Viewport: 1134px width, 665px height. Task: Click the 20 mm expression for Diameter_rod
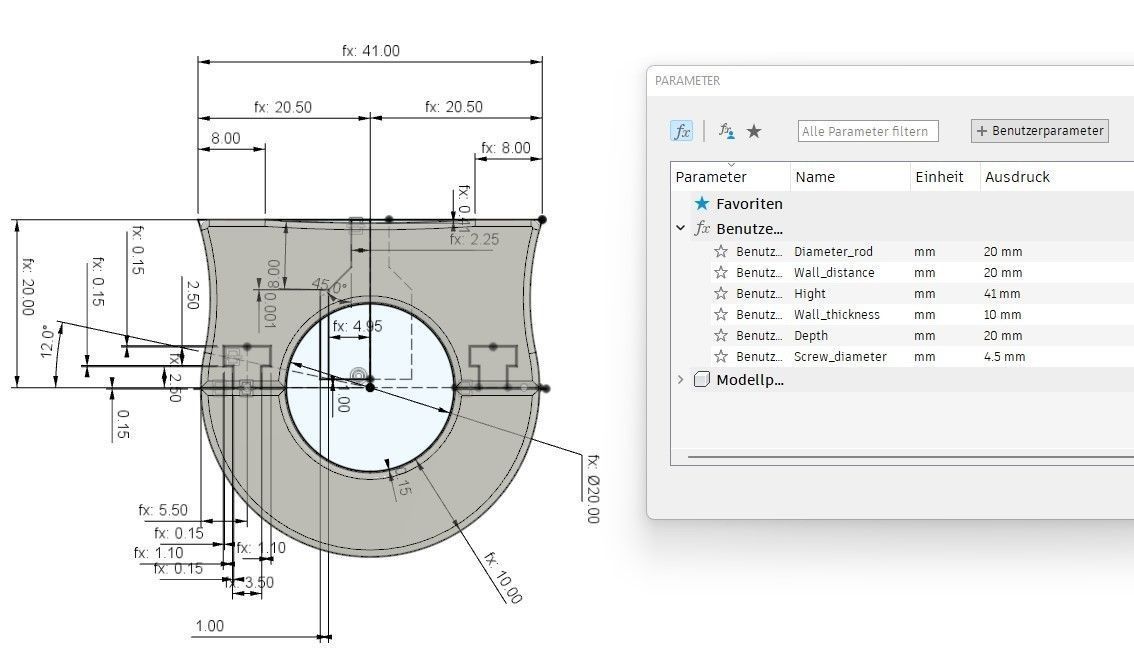1002,252
